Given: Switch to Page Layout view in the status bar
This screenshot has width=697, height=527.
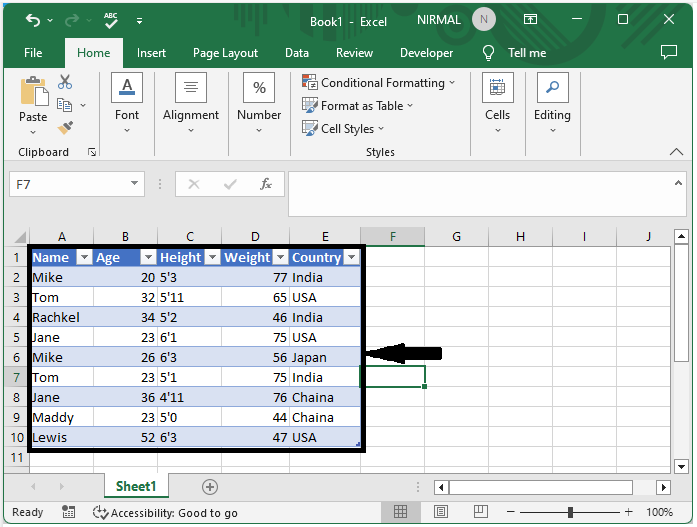Looking at the screenshot, I should 441,512.
